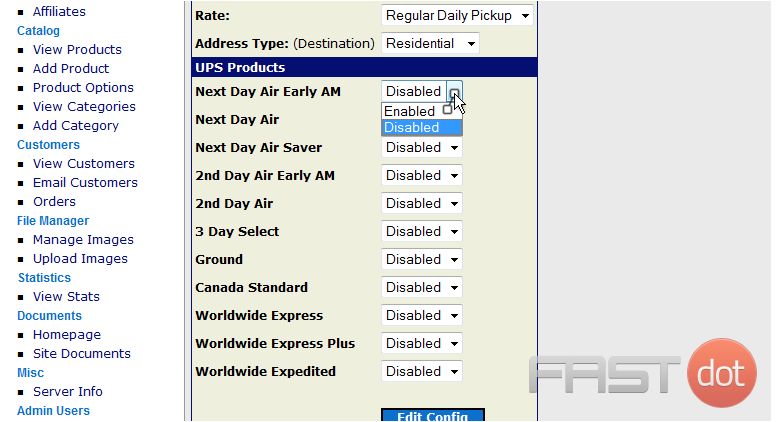Open the Affiliates link in sidebar
776x422 pixels.
click(x=59, y=11)
